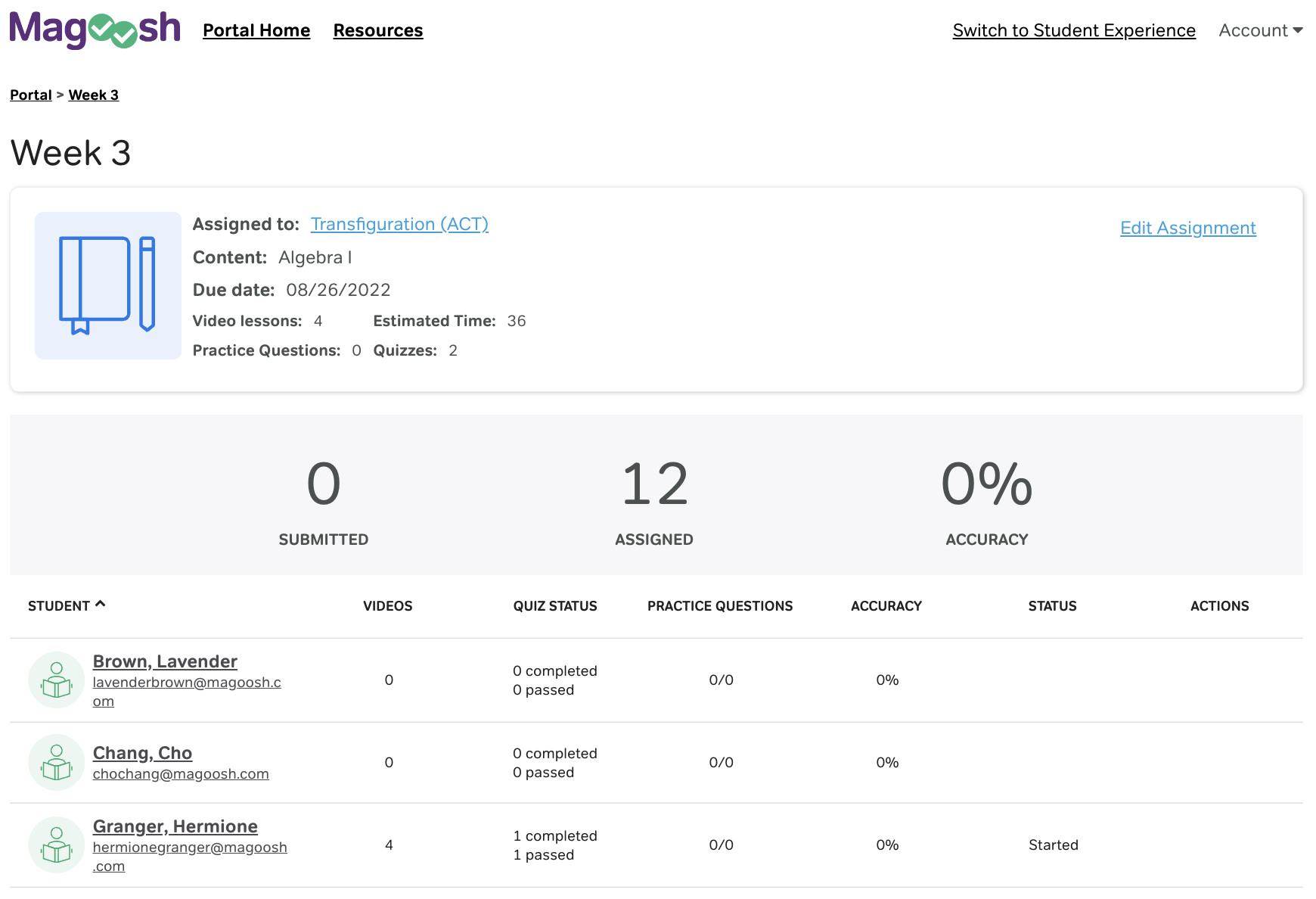Click Hermione's '1 completed 1 passed' quiz status
This screenshot has width=1316, height=899.
555,845
